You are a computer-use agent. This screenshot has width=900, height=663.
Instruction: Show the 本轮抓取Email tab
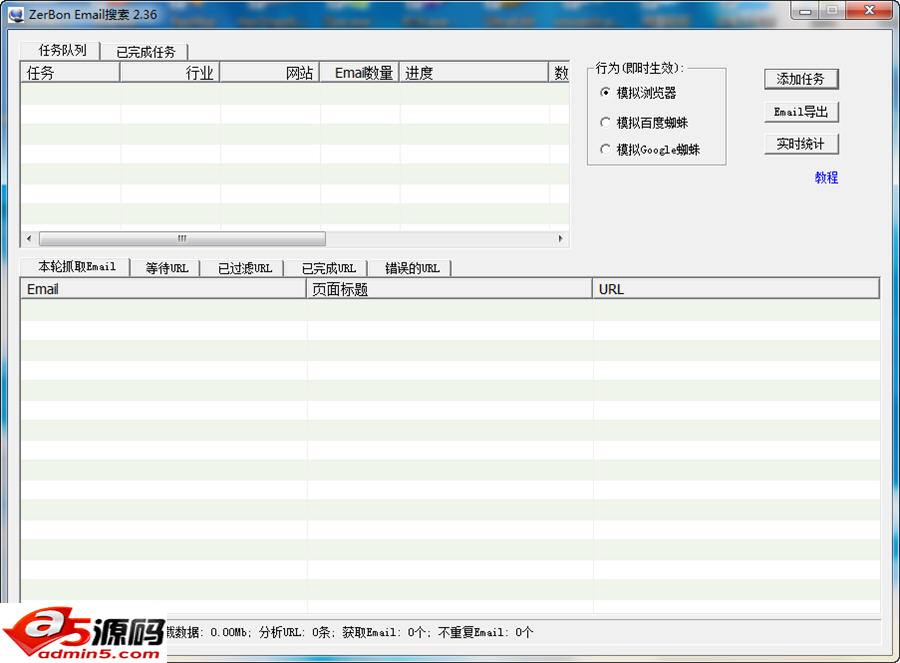76,267
